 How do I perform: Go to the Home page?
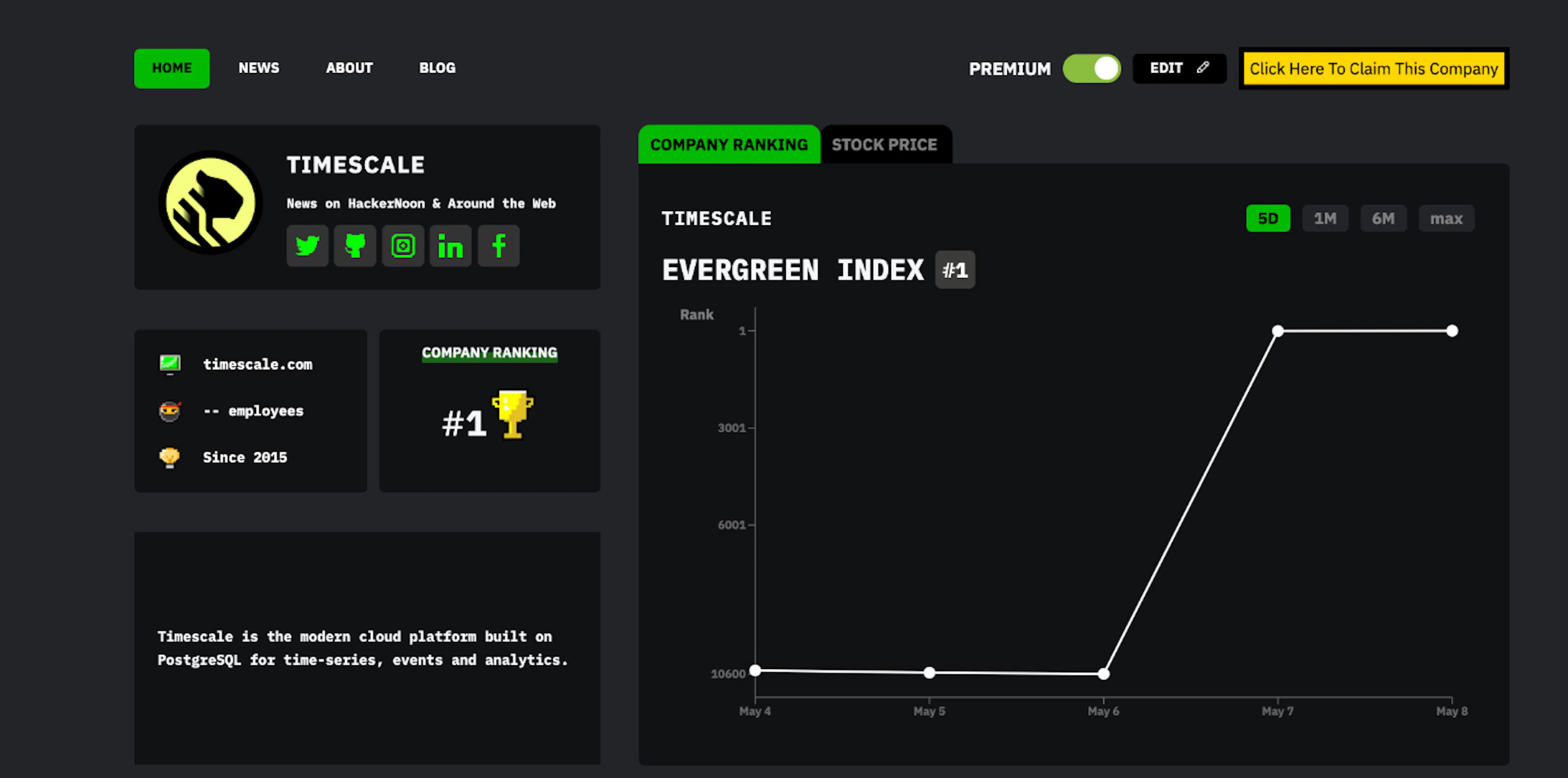point(171,68)
